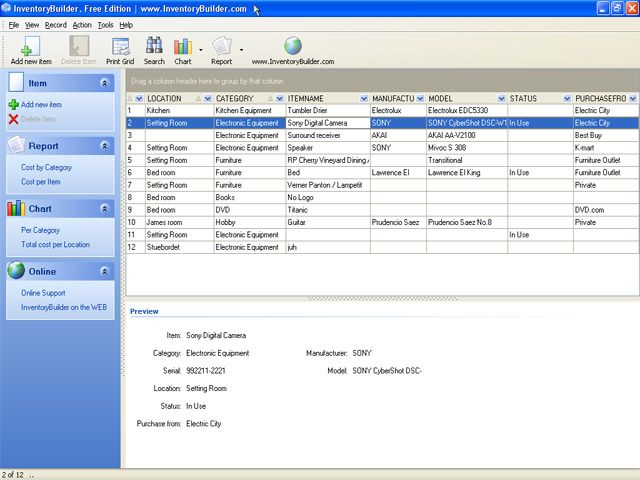640x480 pixels.
Task: Click the Add new item toolbar icon
Action: pos(31,46)
